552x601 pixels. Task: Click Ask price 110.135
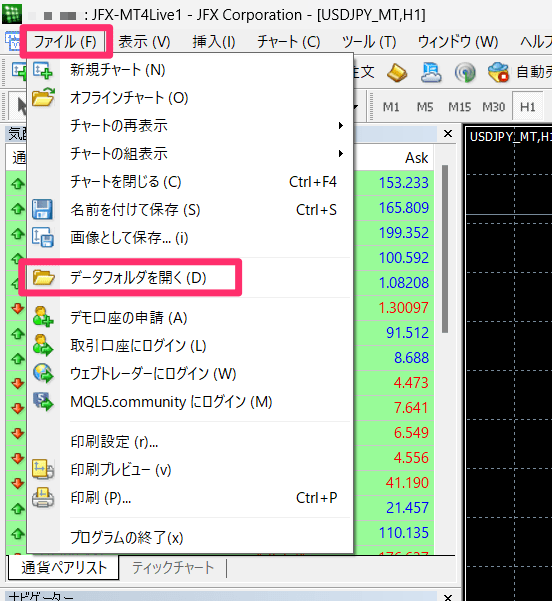(x=403, y=533)
